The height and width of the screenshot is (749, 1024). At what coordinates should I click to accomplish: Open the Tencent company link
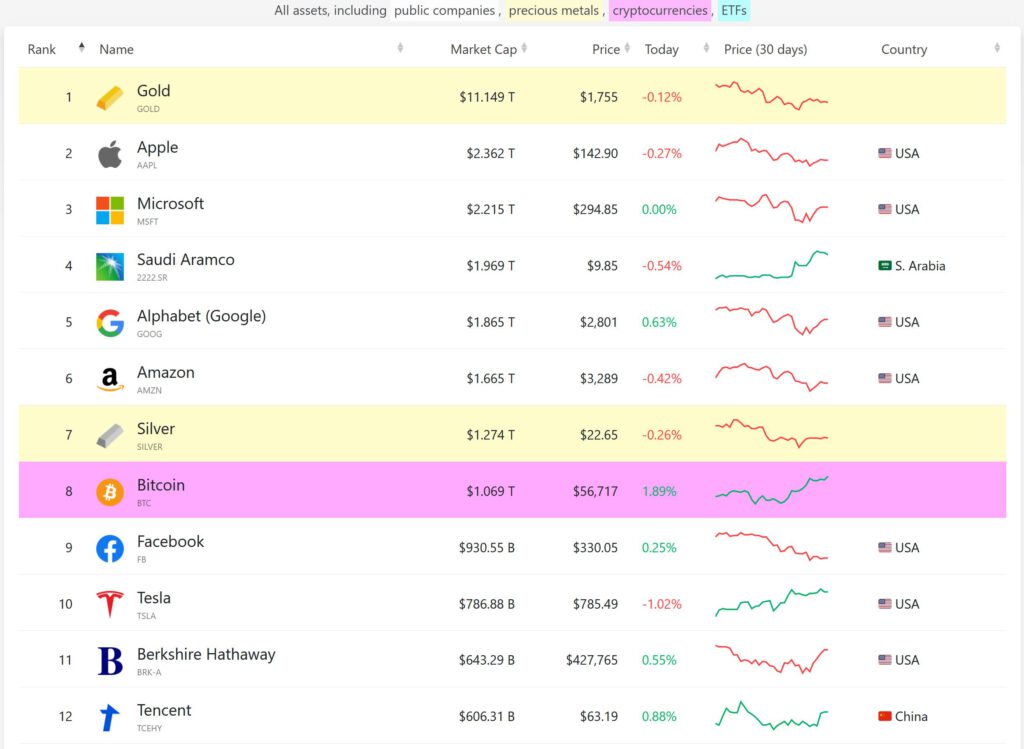pyautogui.click(x=164, y=710)
